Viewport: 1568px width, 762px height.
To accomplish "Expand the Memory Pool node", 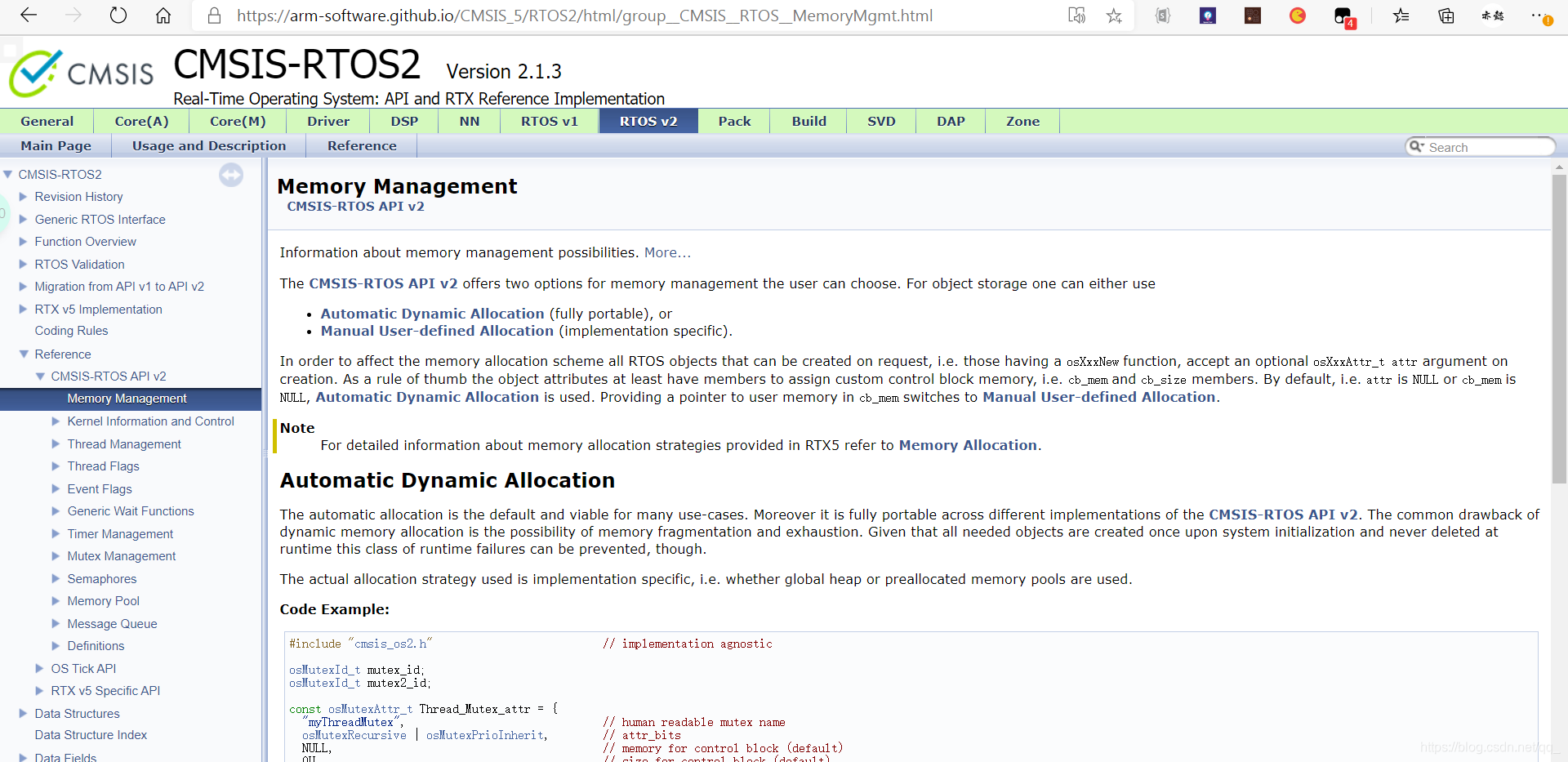I will click(x=56, y=601).
